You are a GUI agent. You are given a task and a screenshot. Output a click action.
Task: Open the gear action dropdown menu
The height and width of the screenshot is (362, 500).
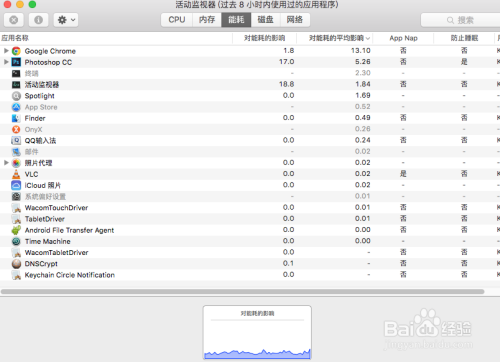pos(66,20)
